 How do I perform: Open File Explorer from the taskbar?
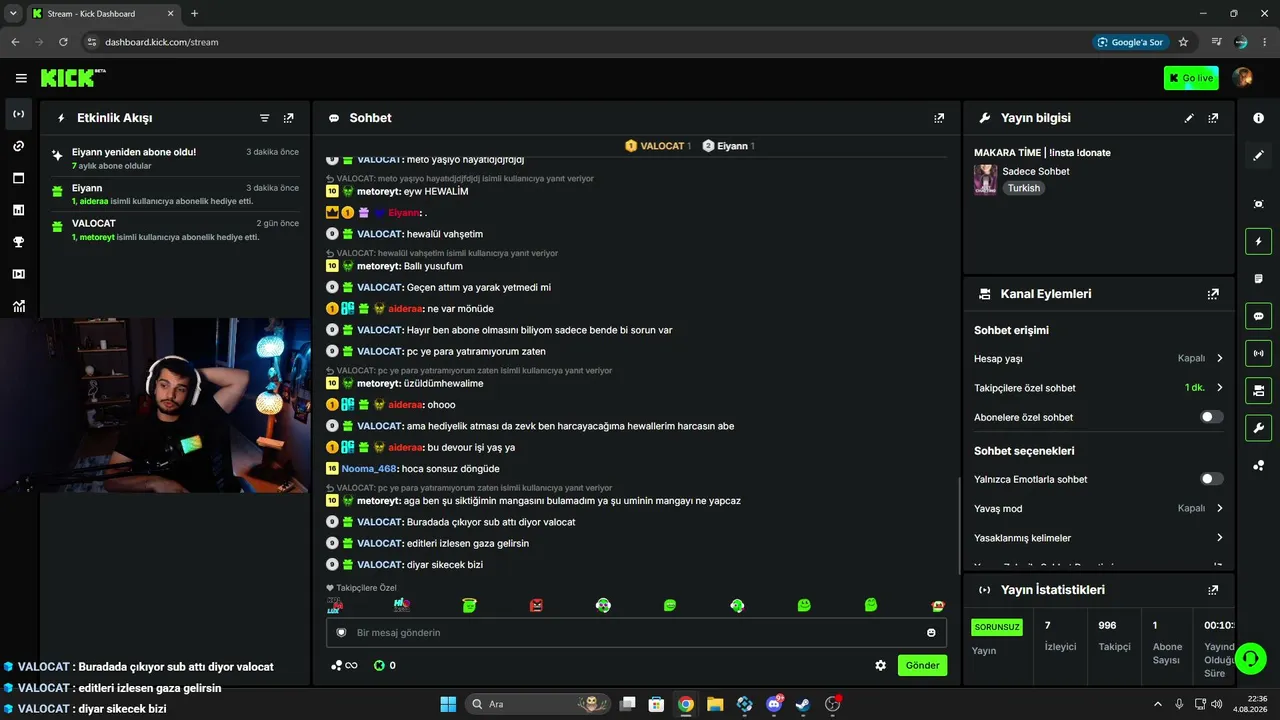coord(715,704)
